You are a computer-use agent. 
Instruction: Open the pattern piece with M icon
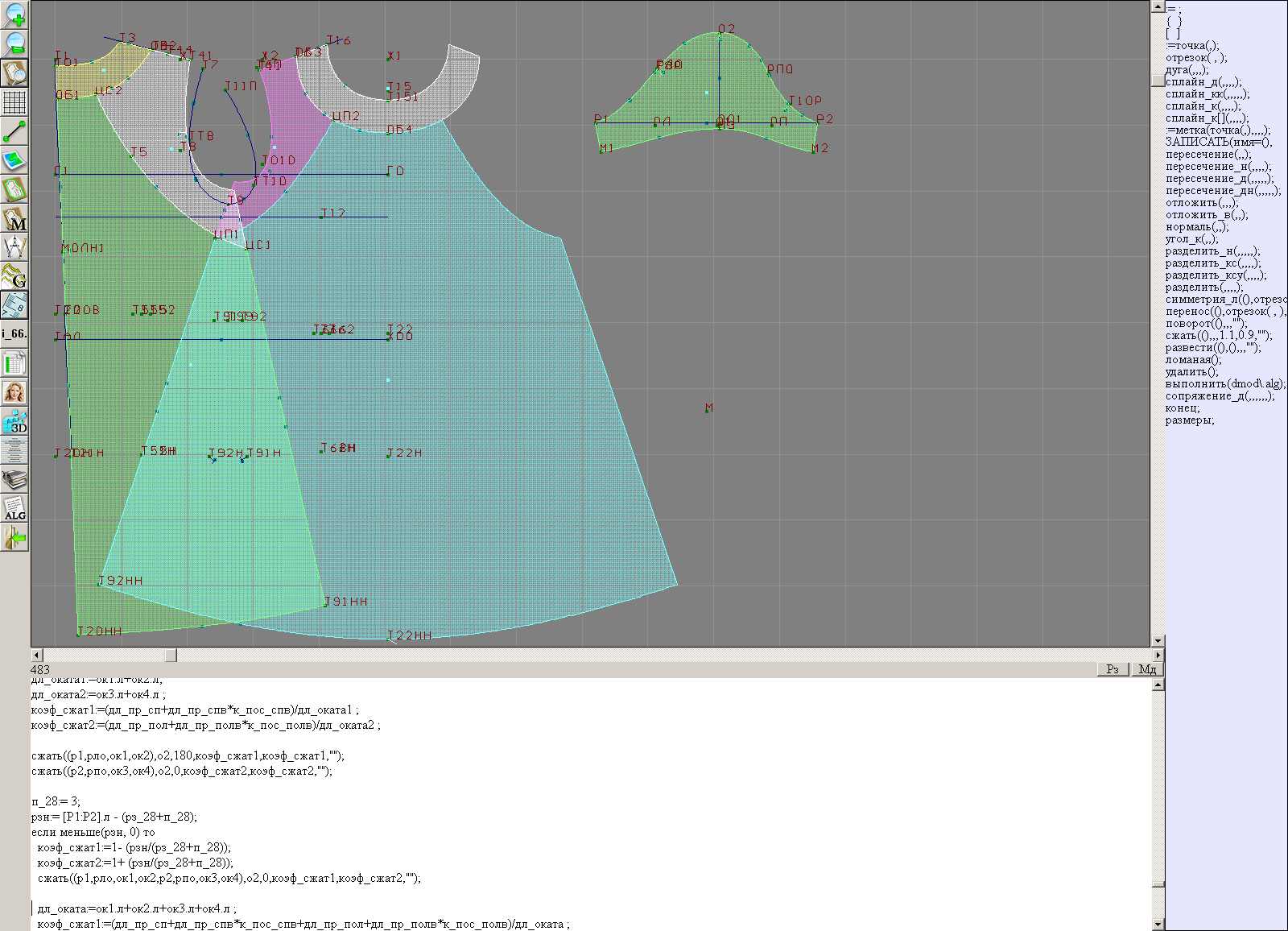click(14, 218)
